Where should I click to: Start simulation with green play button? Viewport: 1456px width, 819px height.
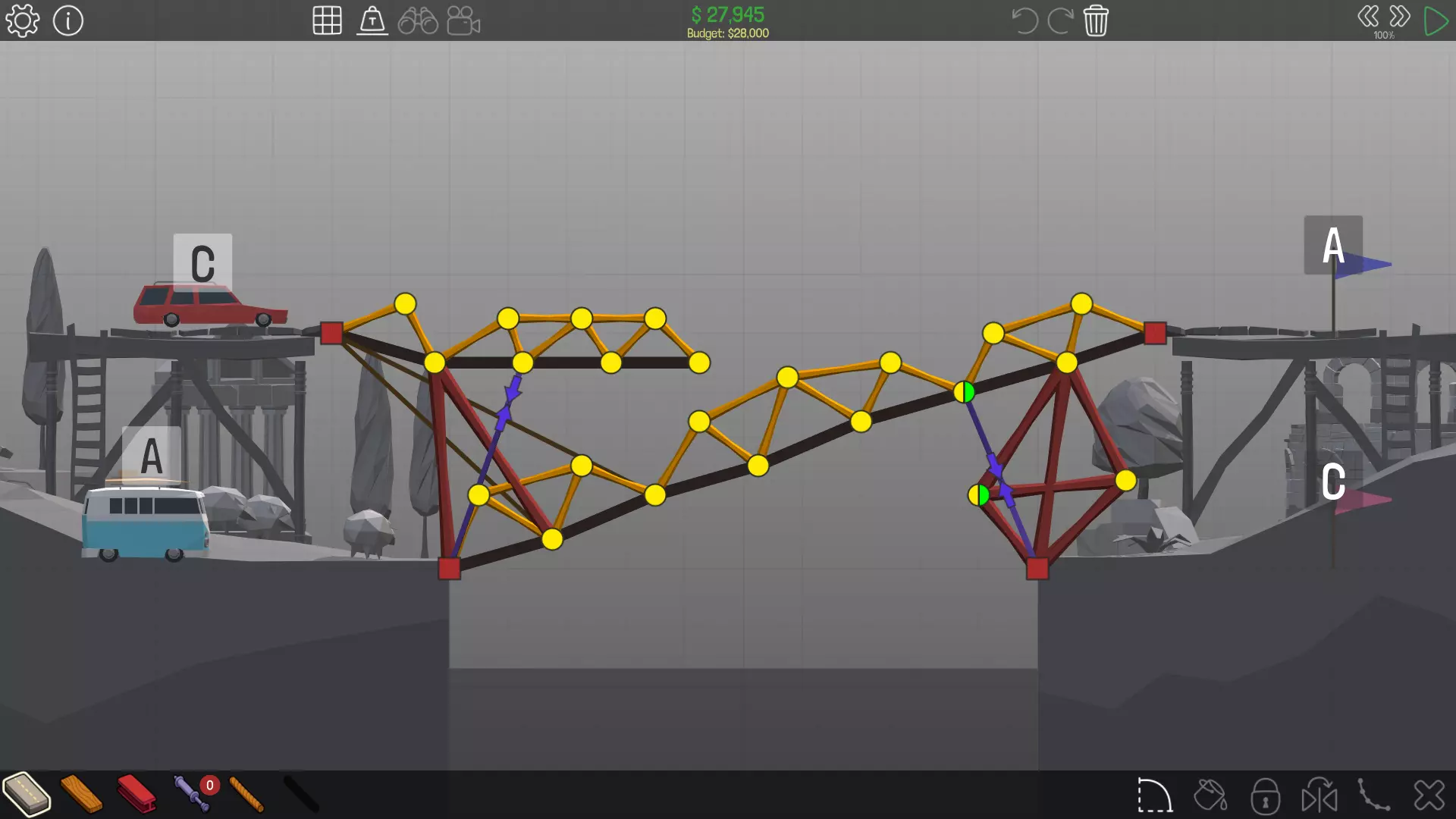pyautogui.click(x=1436, y=20)
